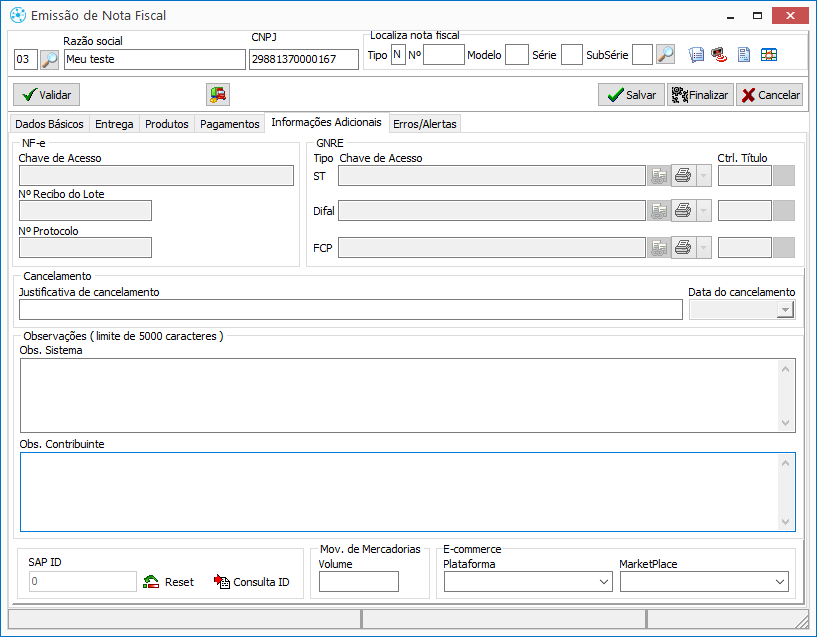Click the company search magnifier beside code 03
817x637 pixels.
point(49,59)
